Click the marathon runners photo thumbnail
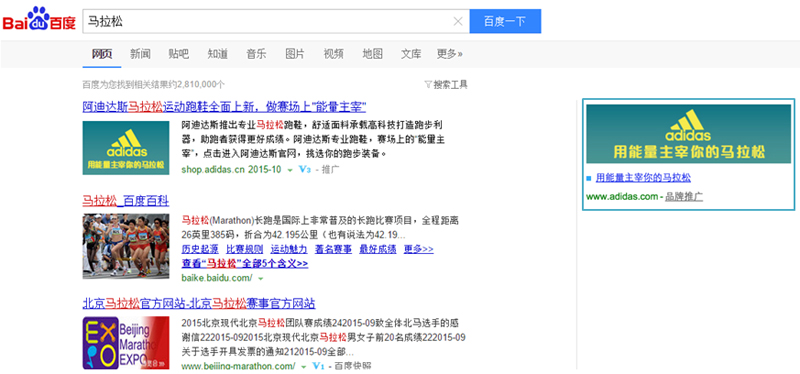The height and width of the screenshot is (374, 800). click(126, 246)
